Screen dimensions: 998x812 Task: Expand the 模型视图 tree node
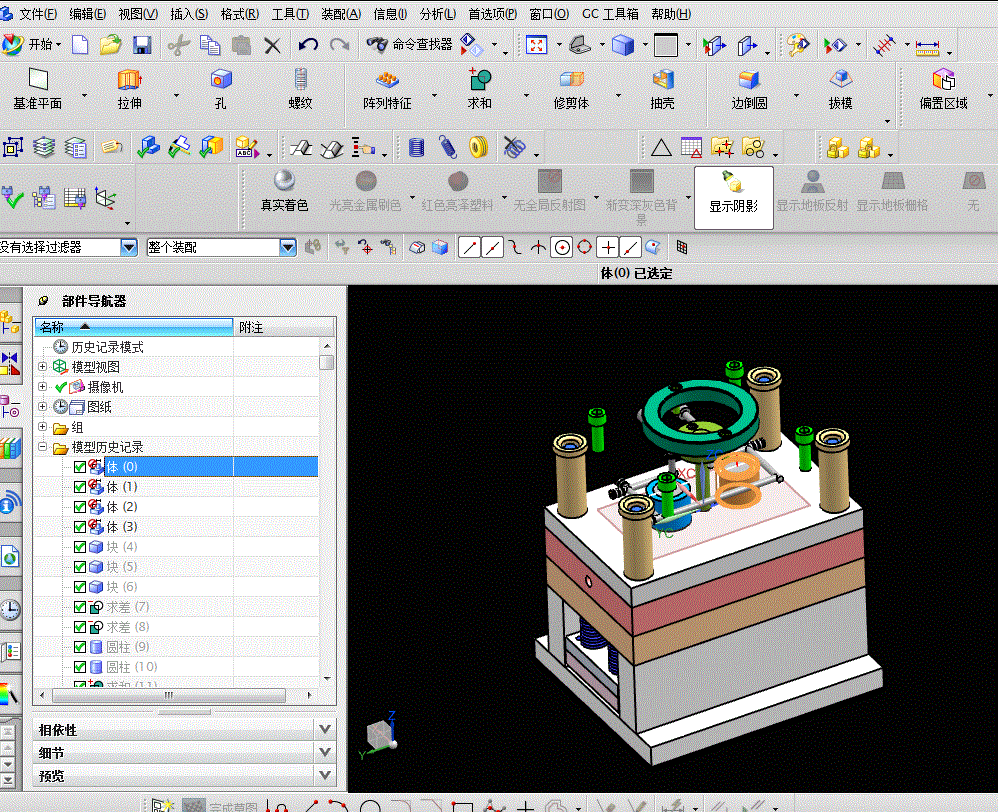tap(43, 367)
